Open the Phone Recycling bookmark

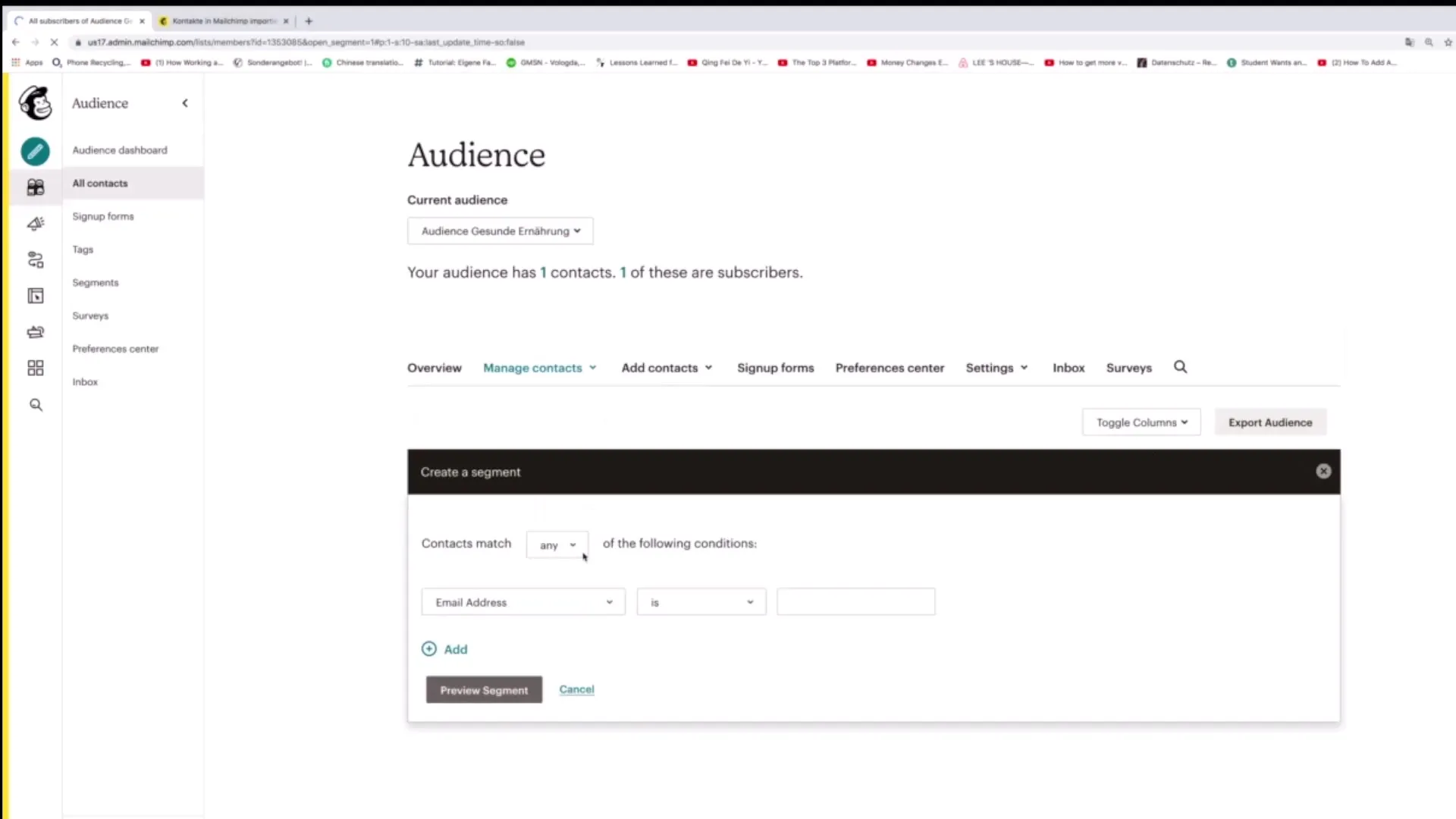(x=92, y=63)
